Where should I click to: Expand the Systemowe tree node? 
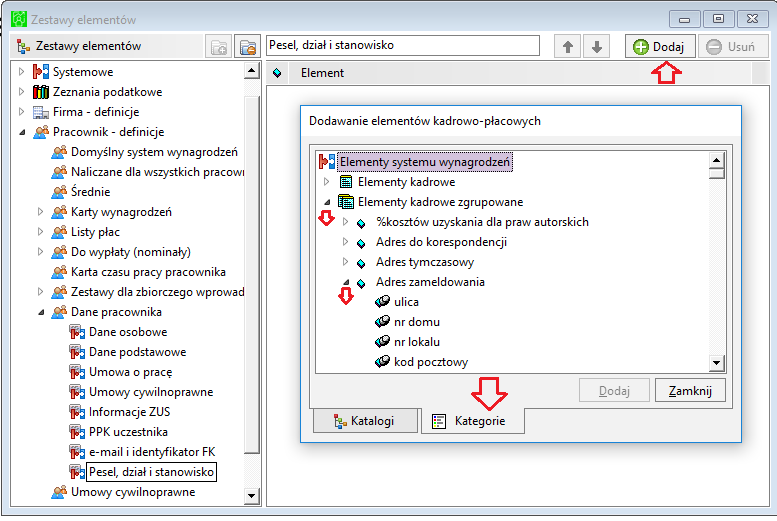pos(21,72)
